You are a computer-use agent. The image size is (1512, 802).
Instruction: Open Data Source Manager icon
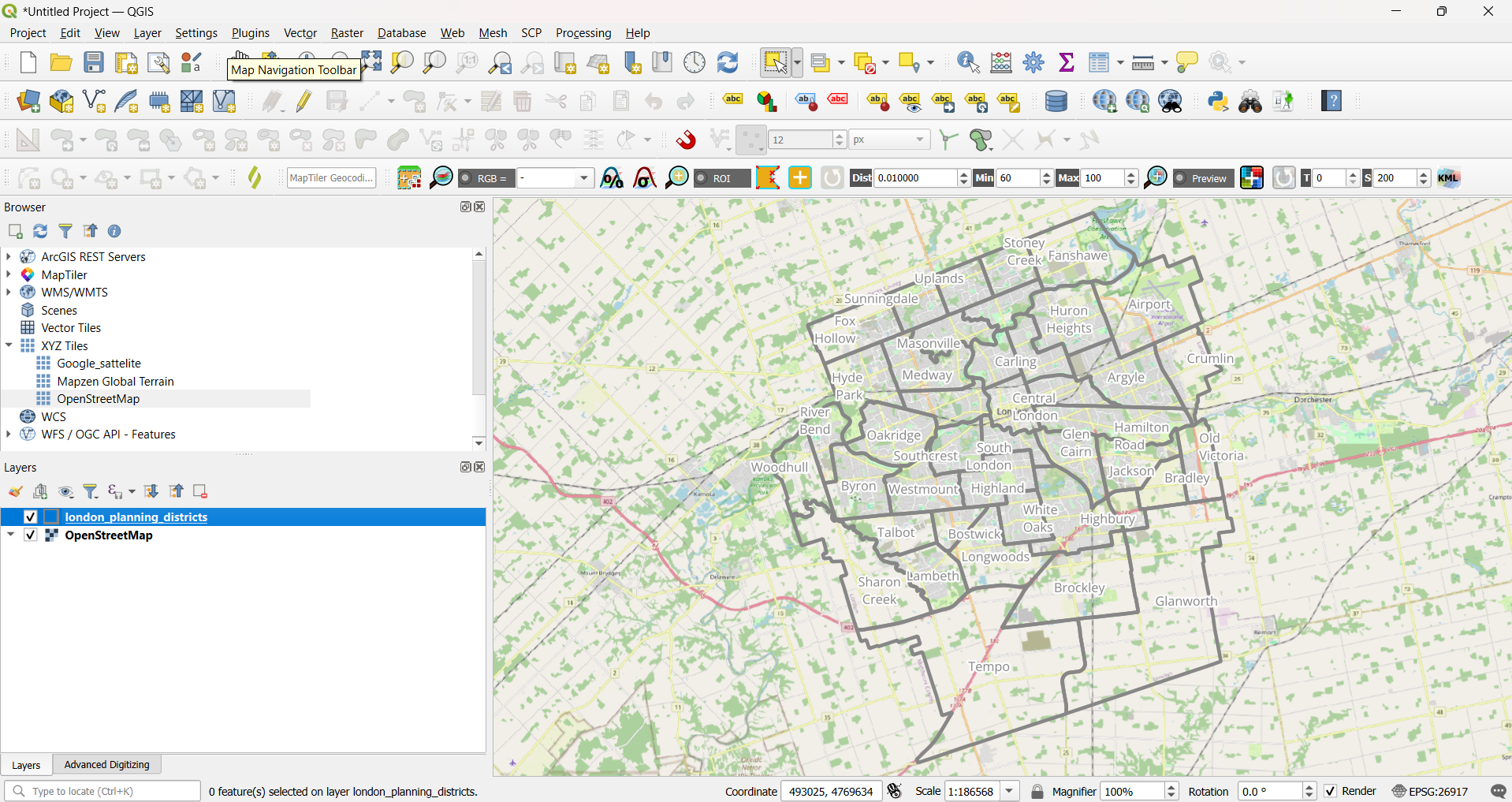pos(28,101)
